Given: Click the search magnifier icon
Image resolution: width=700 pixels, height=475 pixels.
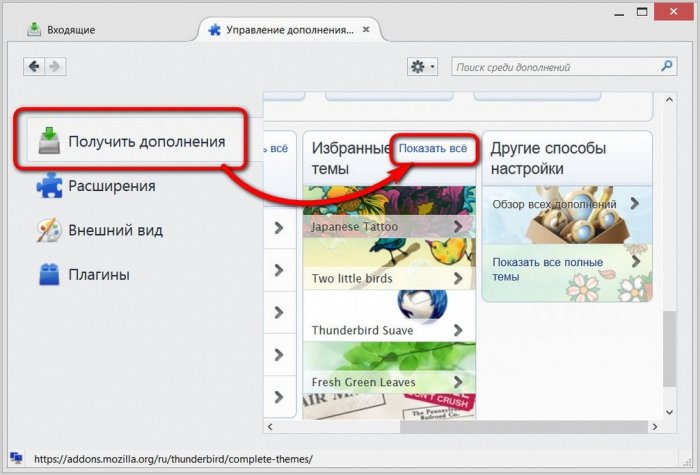Looking at the screenshot, I should (667, 67).
